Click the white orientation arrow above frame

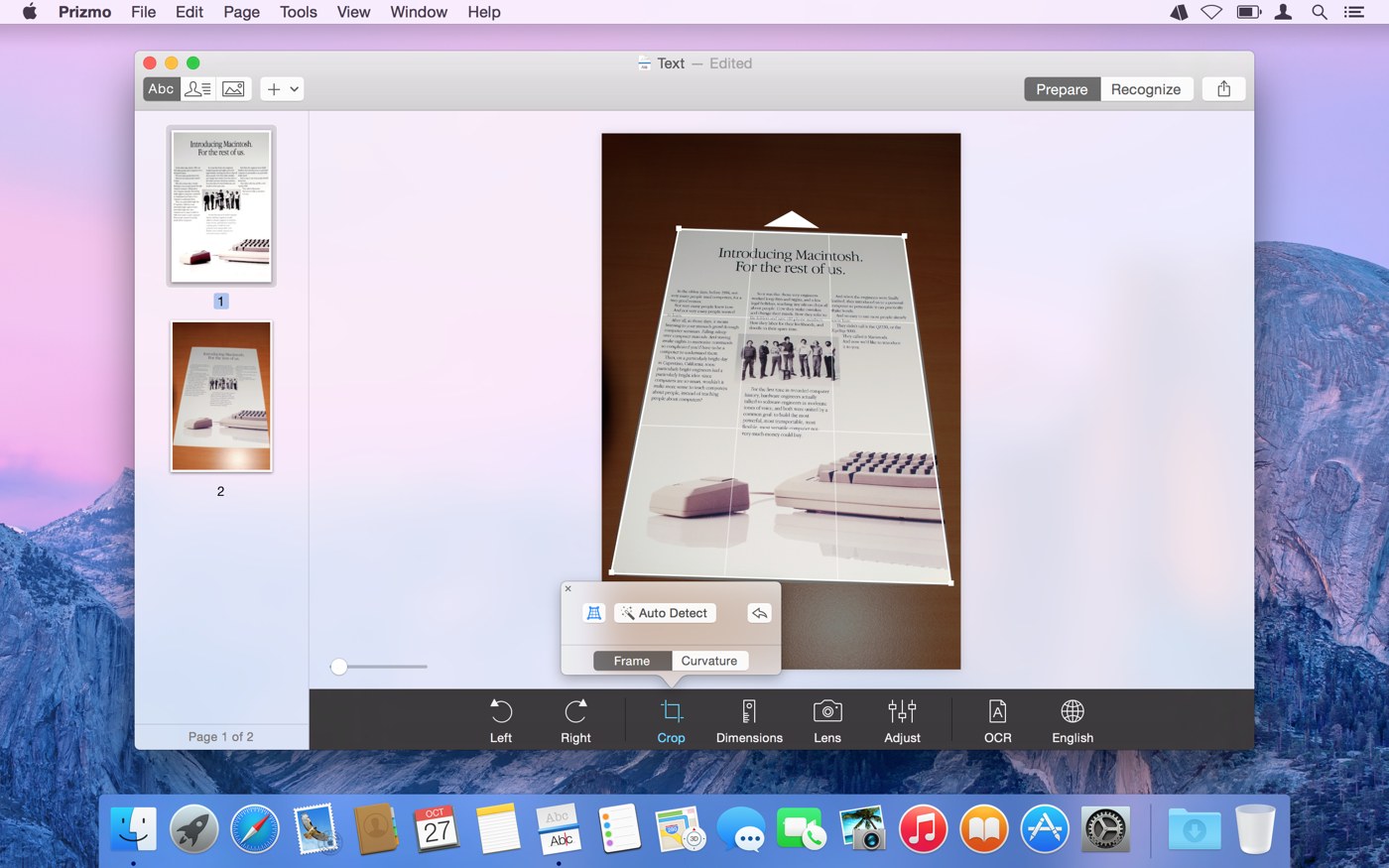(791, 219)
